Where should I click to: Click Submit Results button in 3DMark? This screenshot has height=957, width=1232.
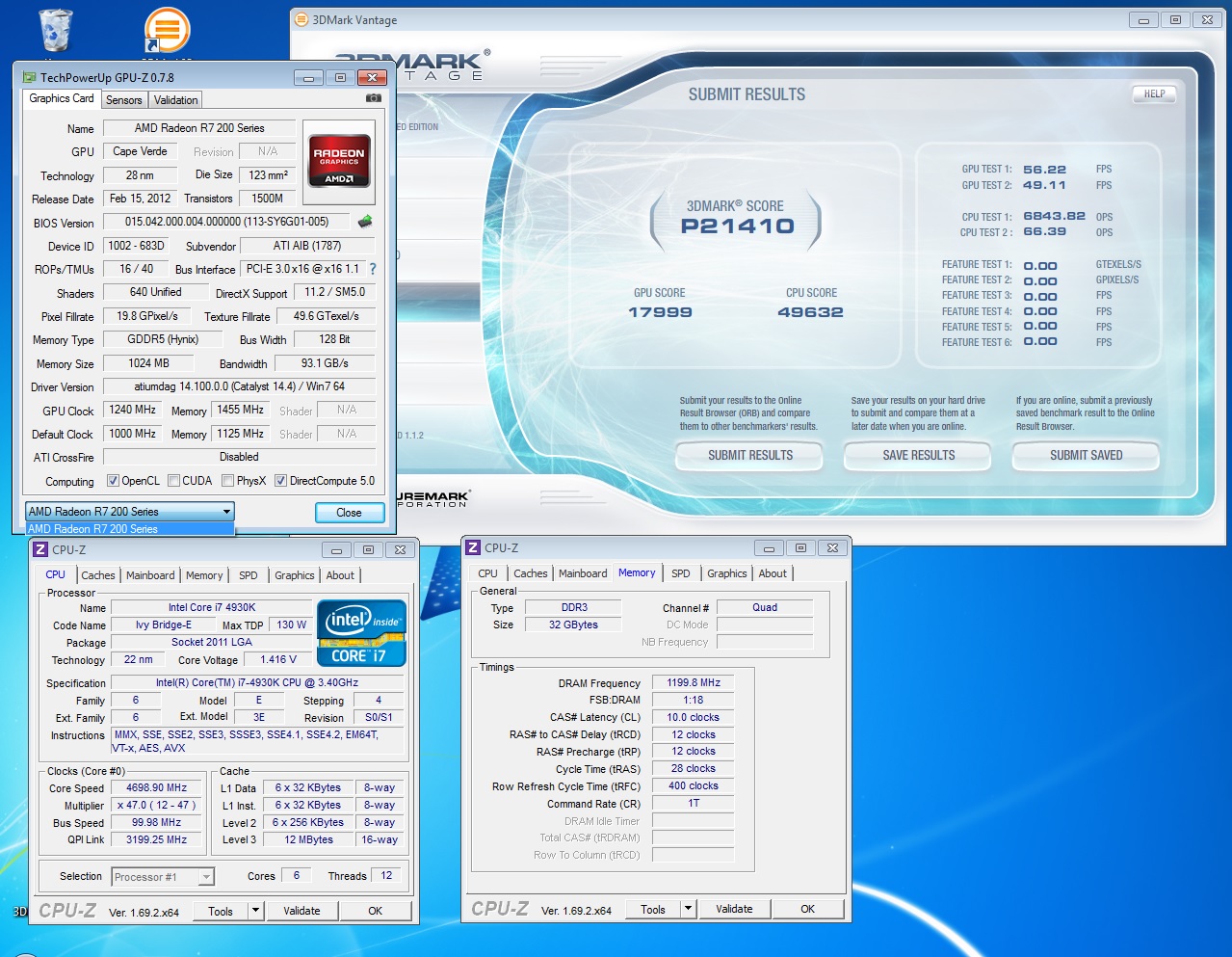pyautogui.click(x=750, y=456)
